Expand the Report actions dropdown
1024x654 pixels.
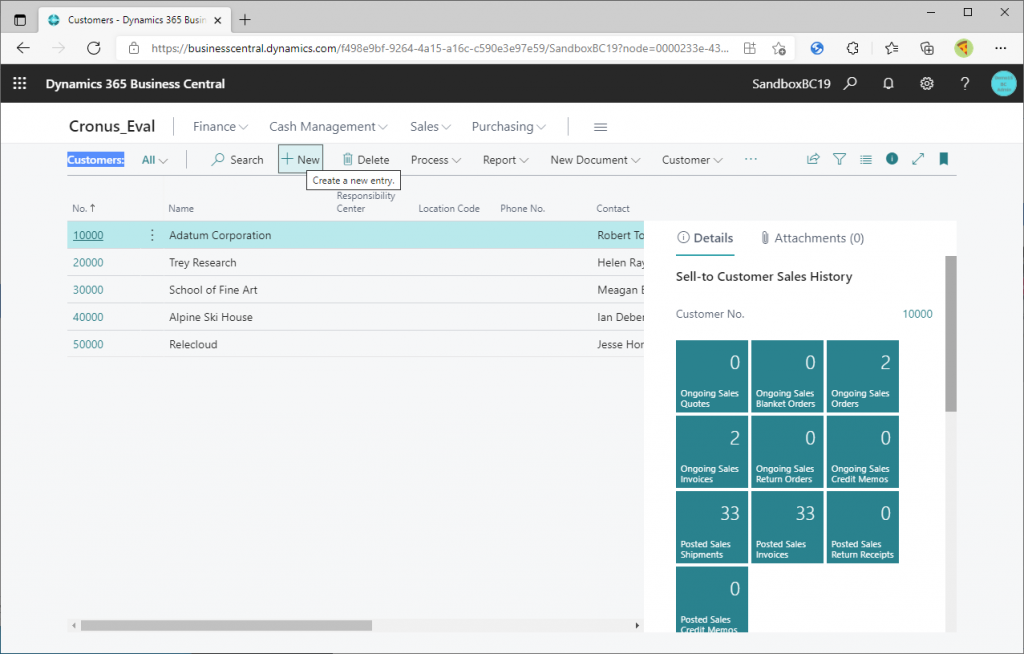(505, 160)
